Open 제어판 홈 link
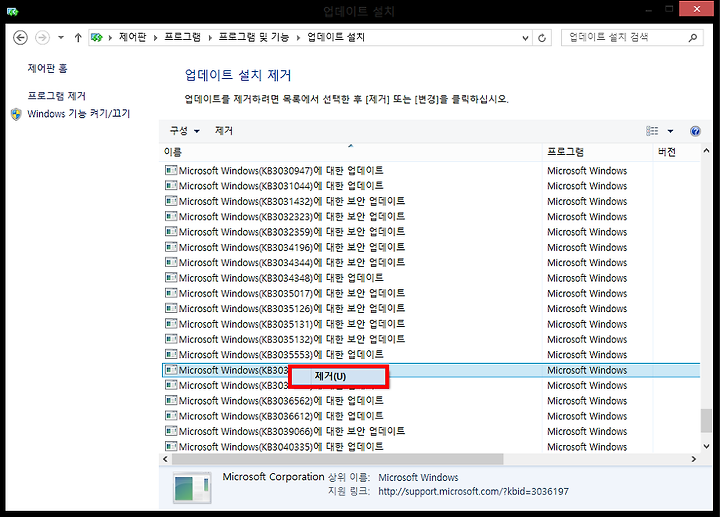 click(x=47, y=68)
